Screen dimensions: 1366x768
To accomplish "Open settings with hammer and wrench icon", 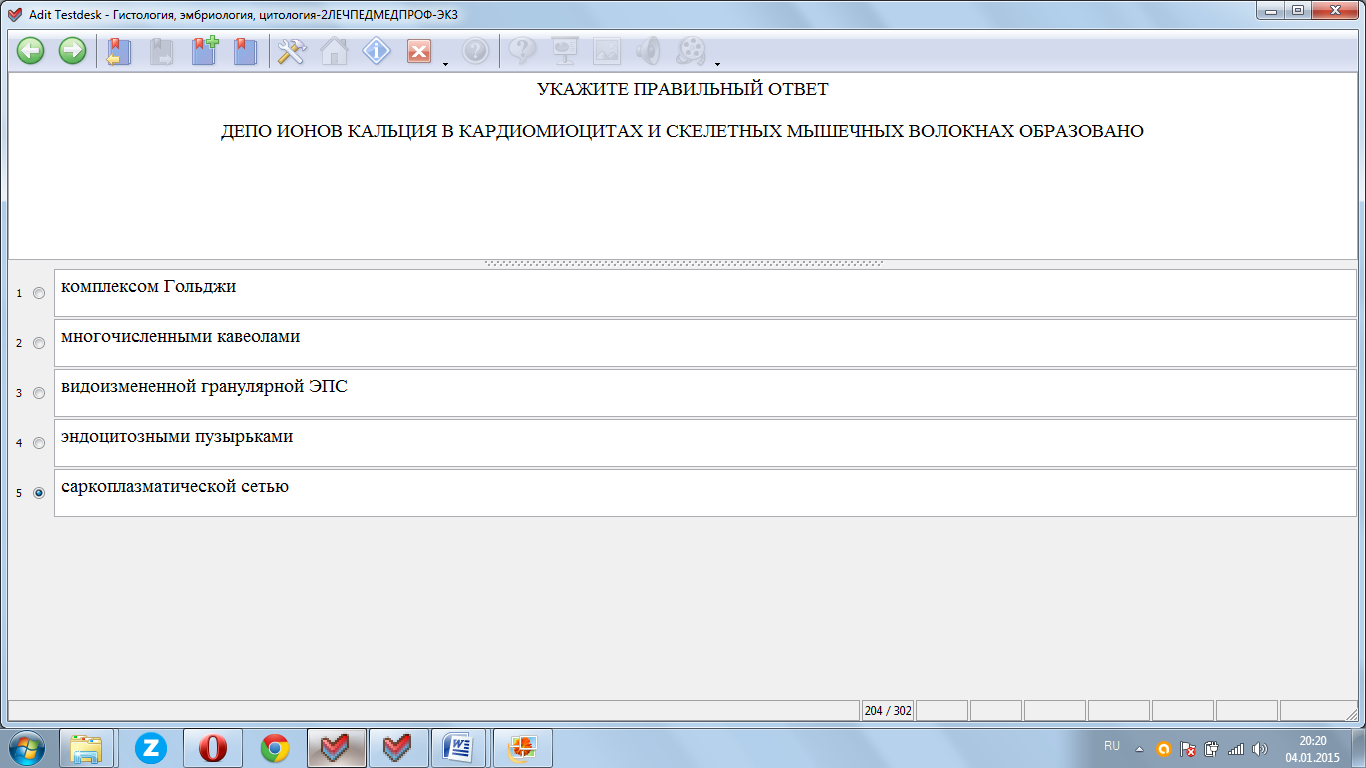I will coord(292,52).
